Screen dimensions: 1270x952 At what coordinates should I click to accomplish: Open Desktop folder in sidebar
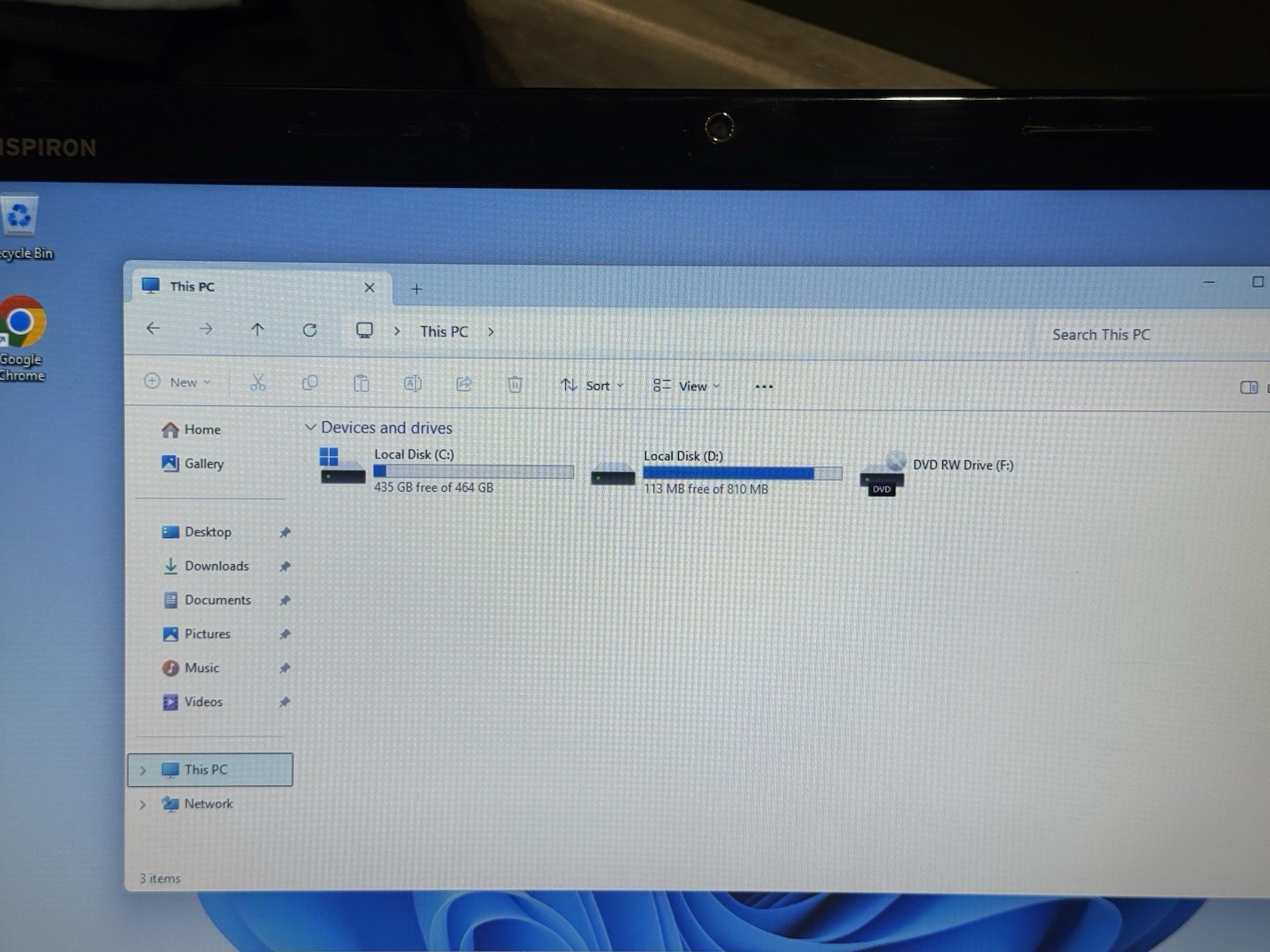click(196, 532)
